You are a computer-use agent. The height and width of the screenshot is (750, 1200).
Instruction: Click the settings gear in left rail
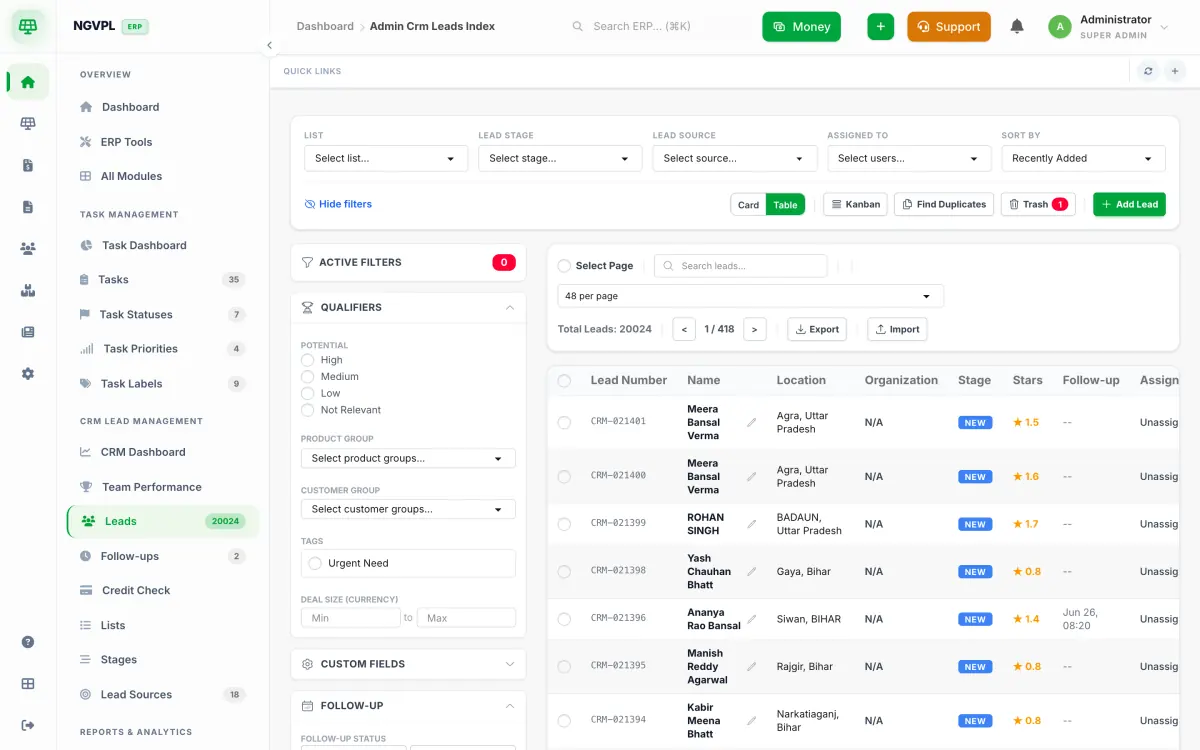coord(28,373)
